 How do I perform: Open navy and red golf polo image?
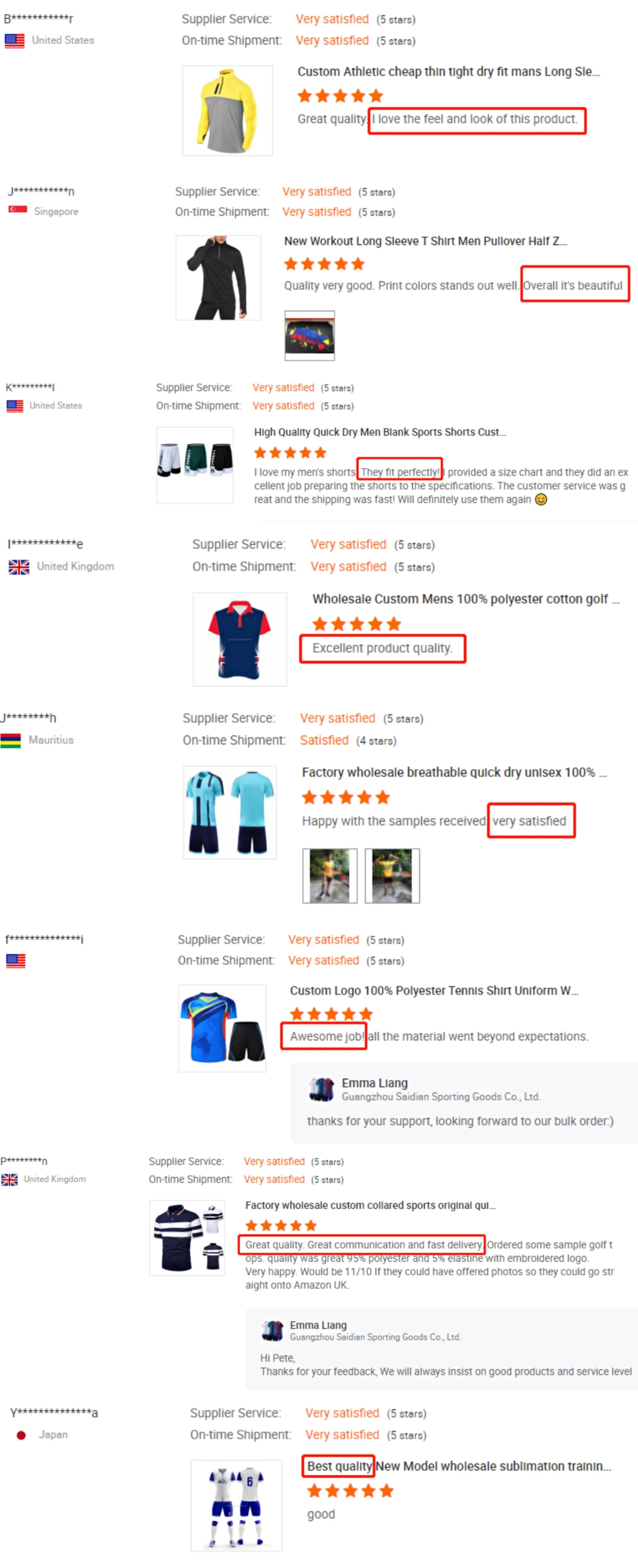tap(240, 639)
